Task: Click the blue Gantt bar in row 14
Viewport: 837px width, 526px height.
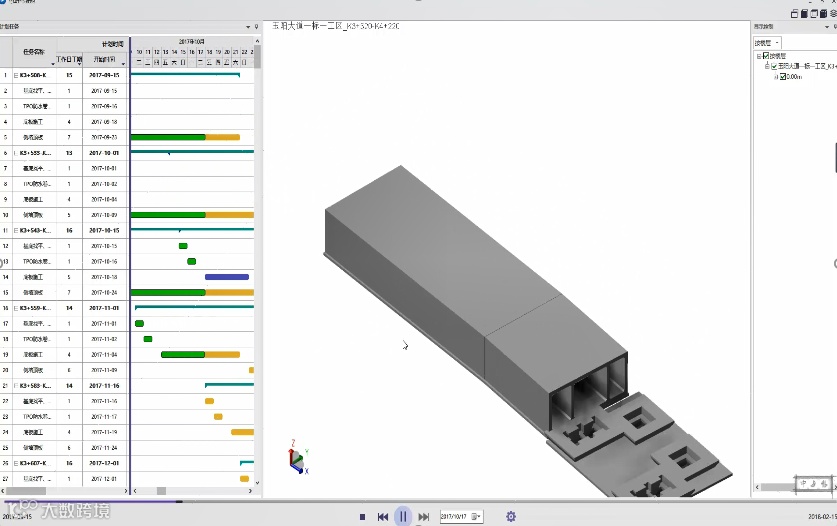Action: (x=227, y=277)
